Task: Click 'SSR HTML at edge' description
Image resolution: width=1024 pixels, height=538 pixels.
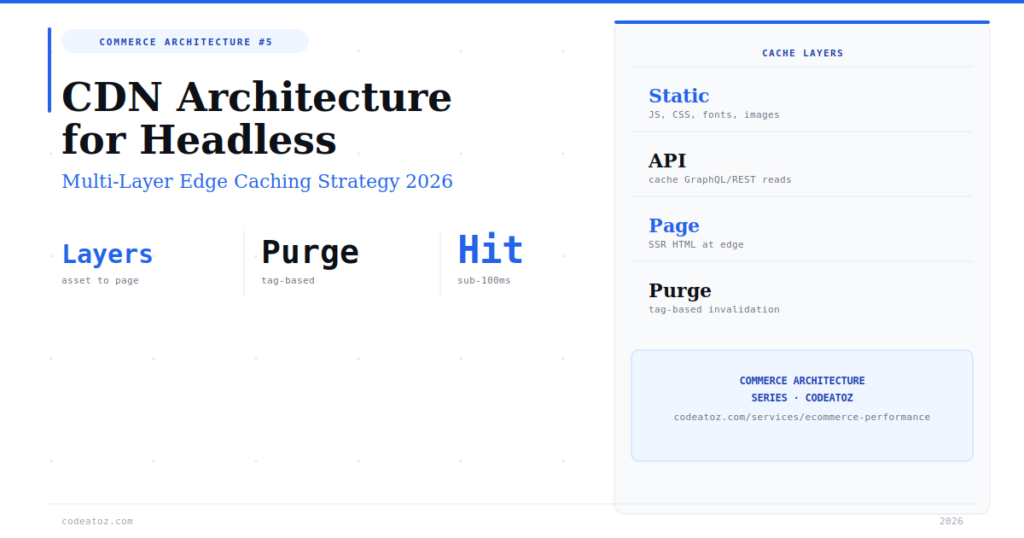Action: [x=696, y=245]
